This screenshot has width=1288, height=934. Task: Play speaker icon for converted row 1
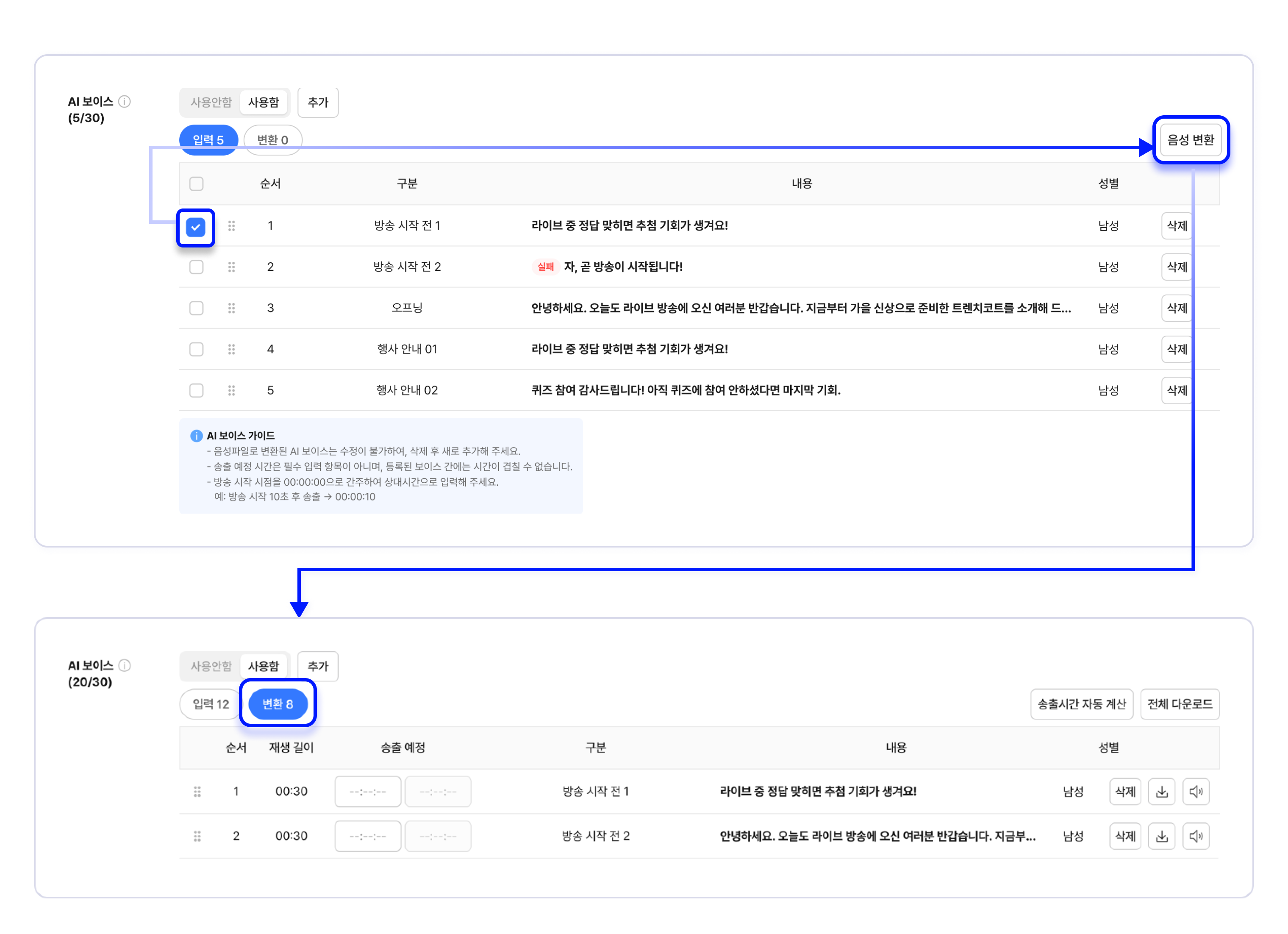point(1196,792)
